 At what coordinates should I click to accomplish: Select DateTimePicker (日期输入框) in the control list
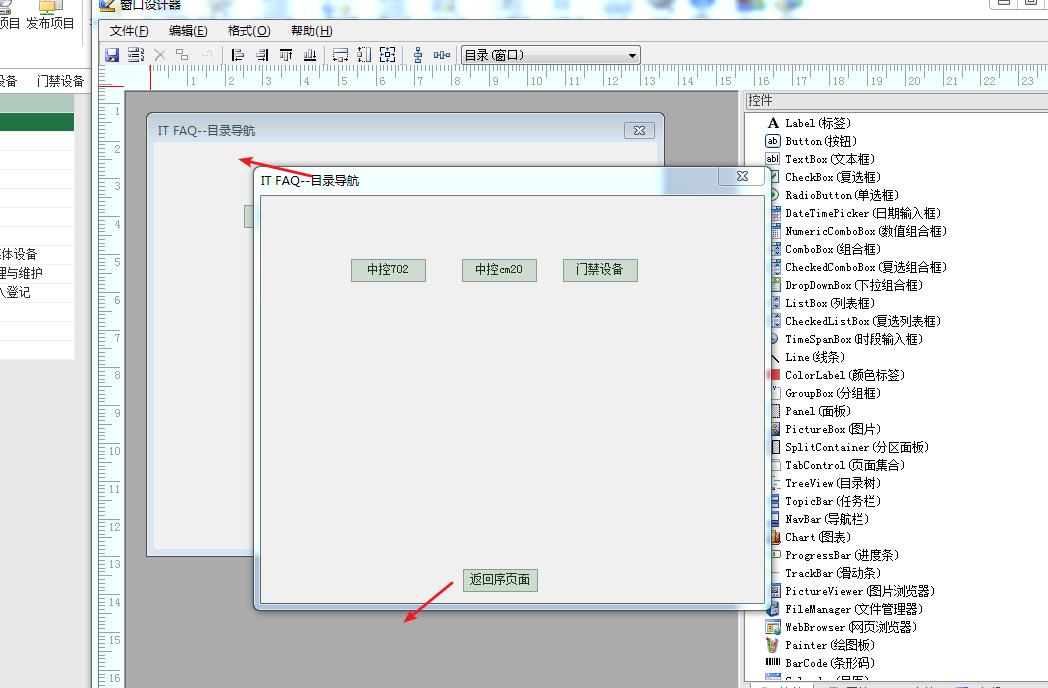(862, 213)
